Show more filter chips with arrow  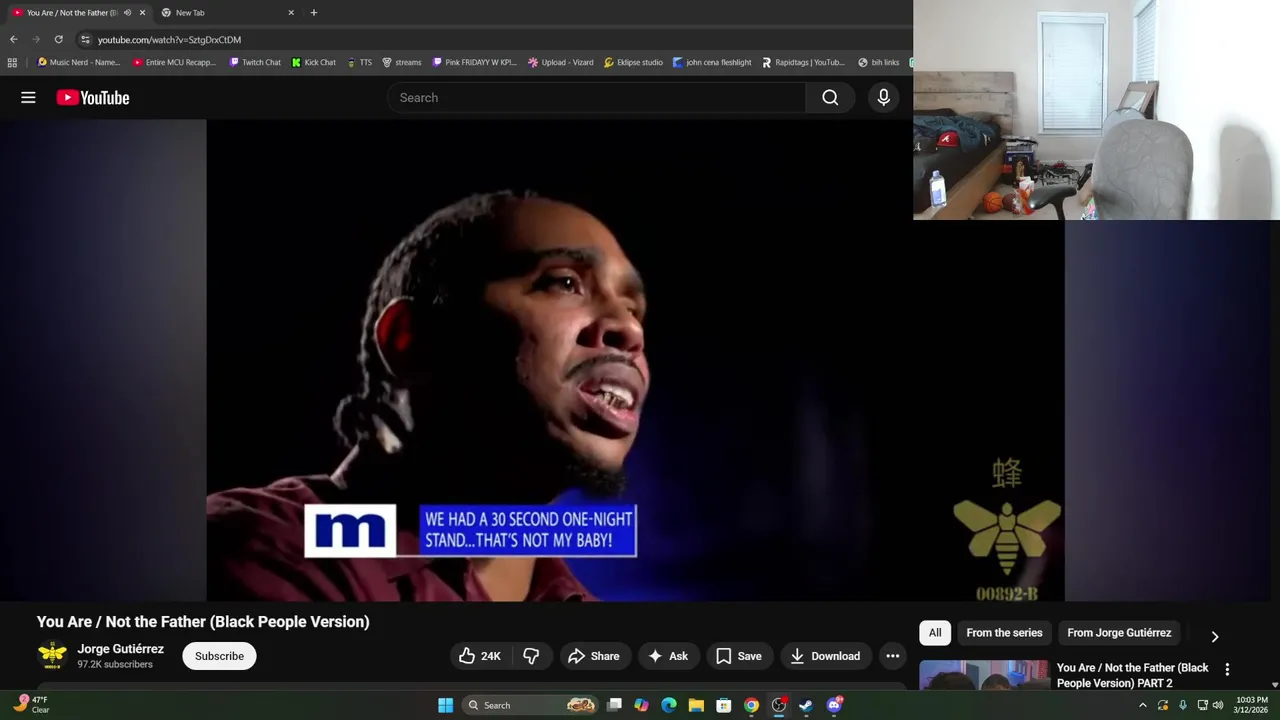(1214, 636)
